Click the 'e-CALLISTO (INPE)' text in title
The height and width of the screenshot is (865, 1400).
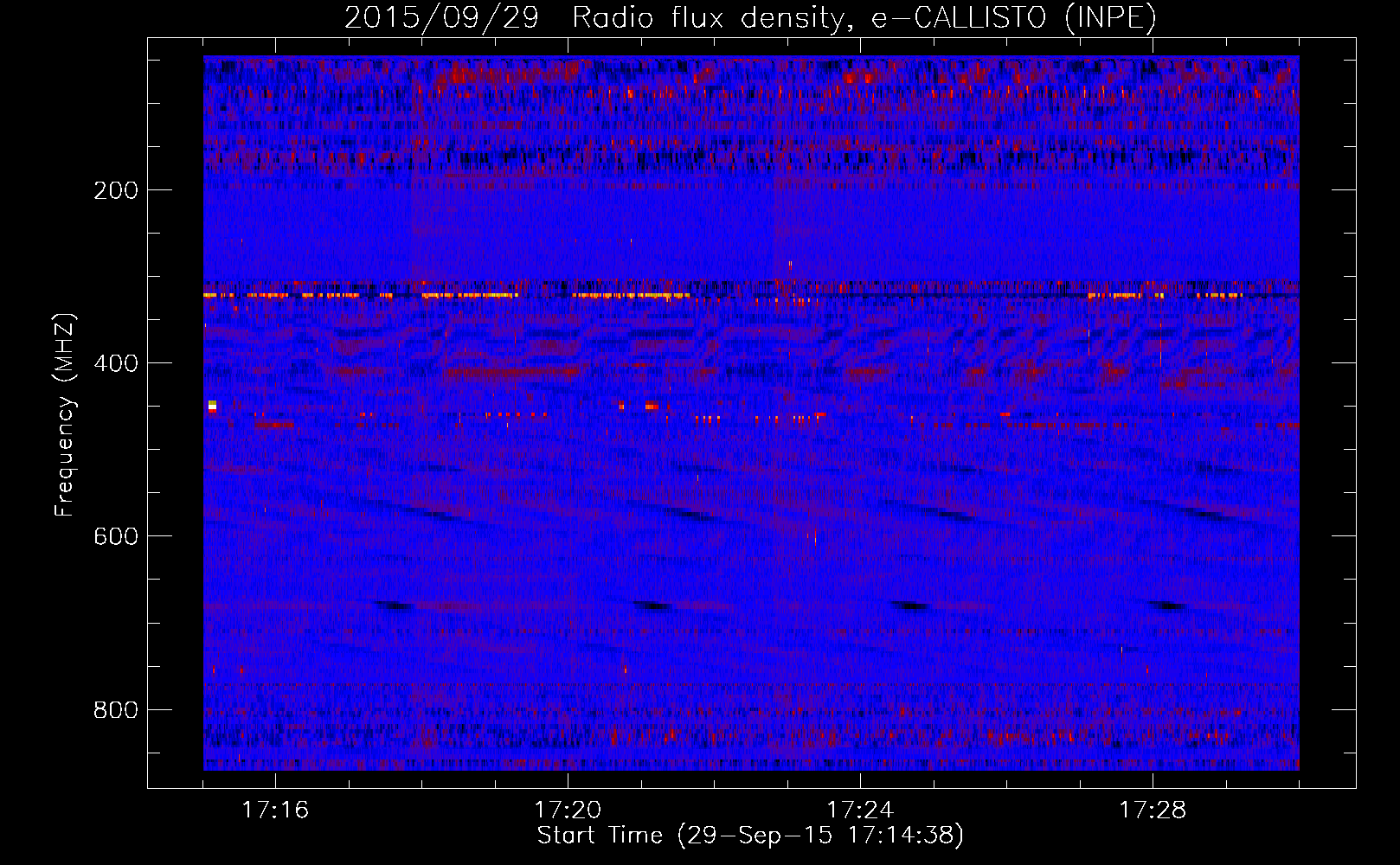click(1014, 17)
